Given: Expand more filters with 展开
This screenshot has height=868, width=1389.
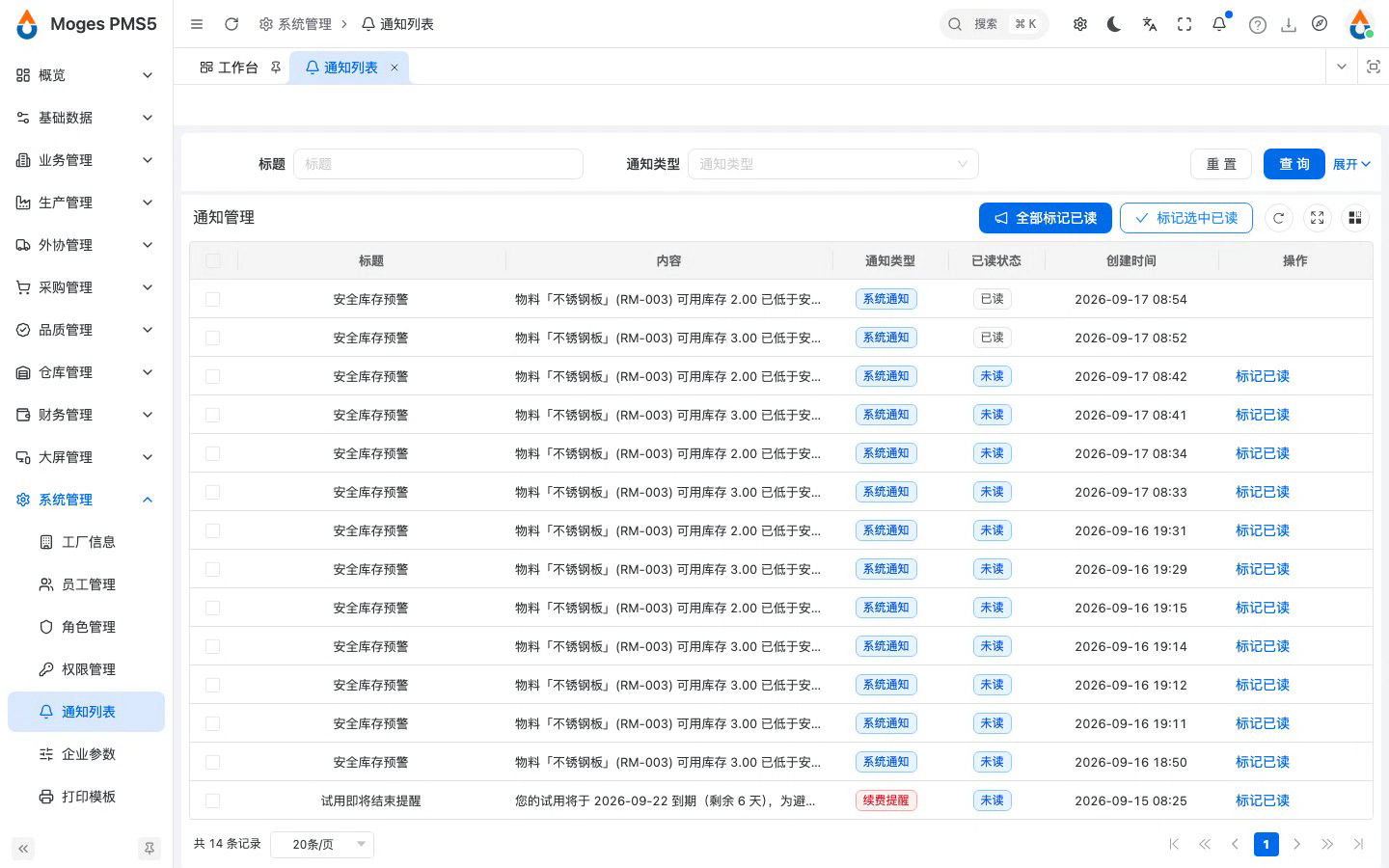Looking at the screenshot, I should click(x=1351, y=164).
